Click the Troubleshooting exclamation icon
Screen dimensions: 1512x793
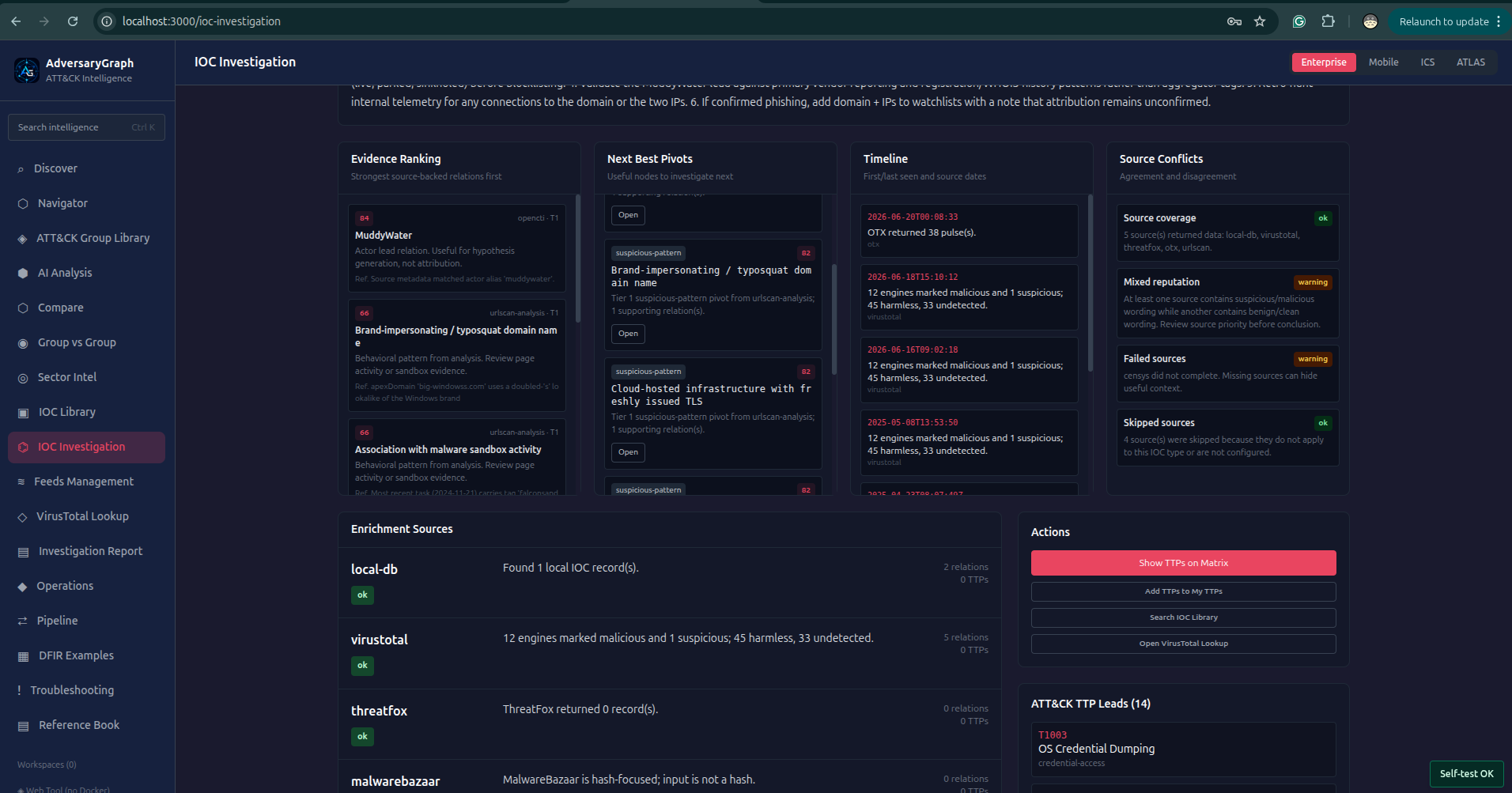pyautogui.click(x=19, y=691)
